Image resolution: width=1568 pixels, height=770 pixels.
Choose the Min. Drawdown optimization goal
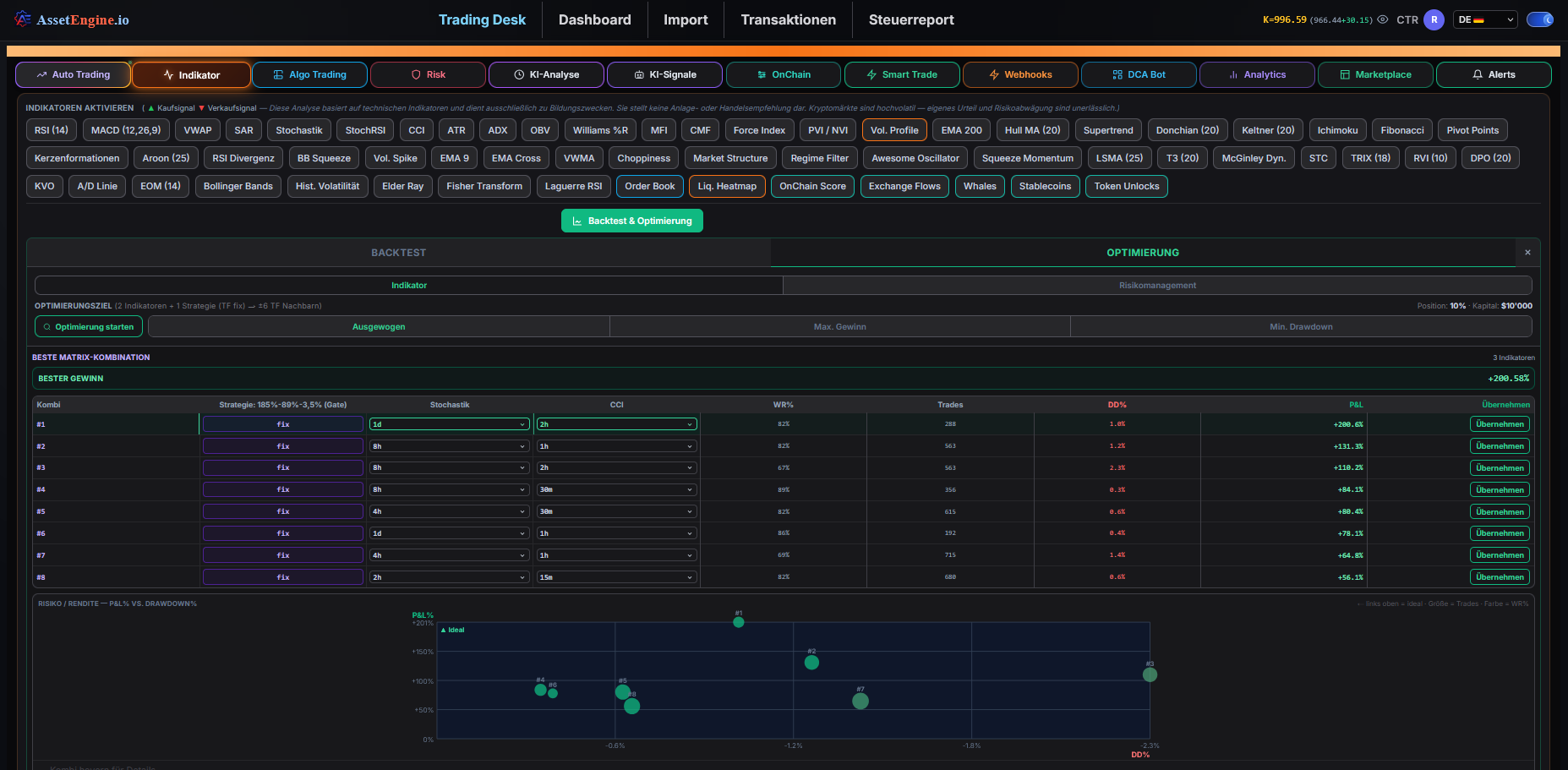point(1301,326)
